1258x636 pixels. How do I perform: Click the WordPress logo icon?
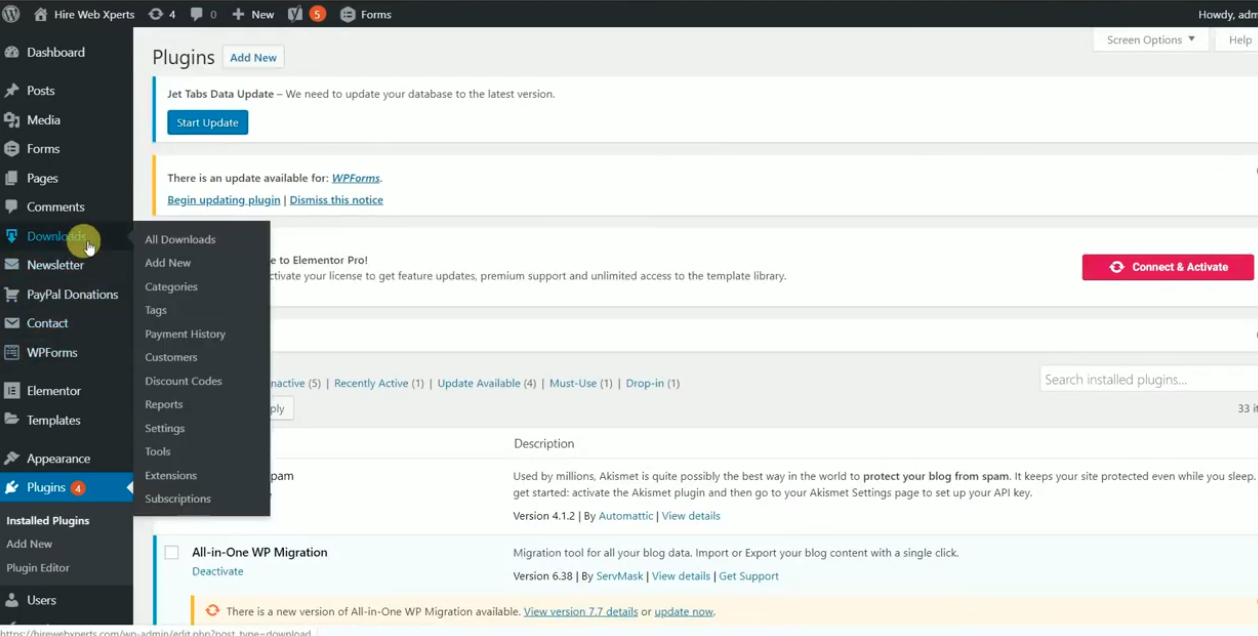click(11, 14)
